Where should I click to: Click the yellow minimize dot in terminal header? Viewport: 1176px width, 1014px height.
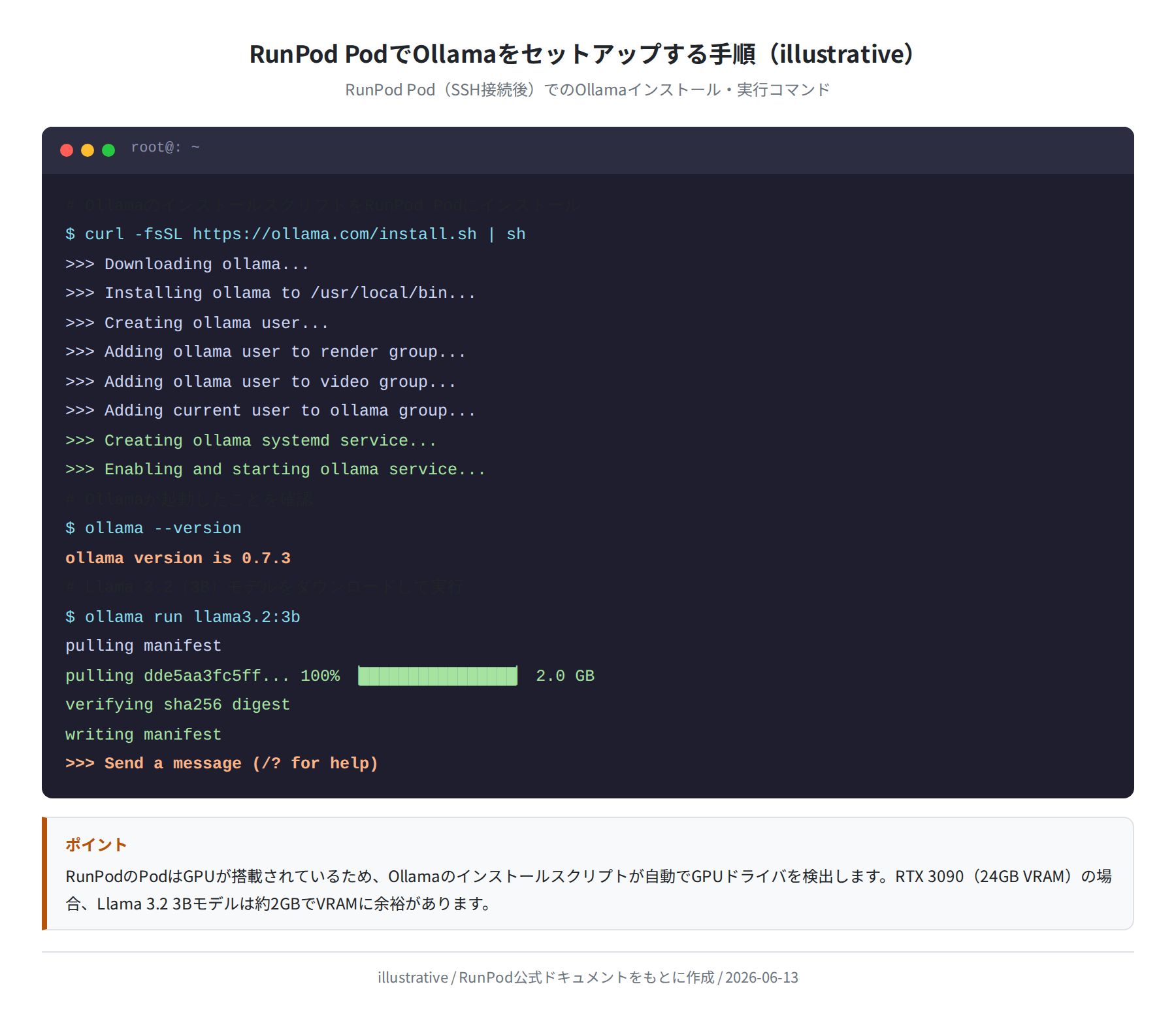pos(88,150)
